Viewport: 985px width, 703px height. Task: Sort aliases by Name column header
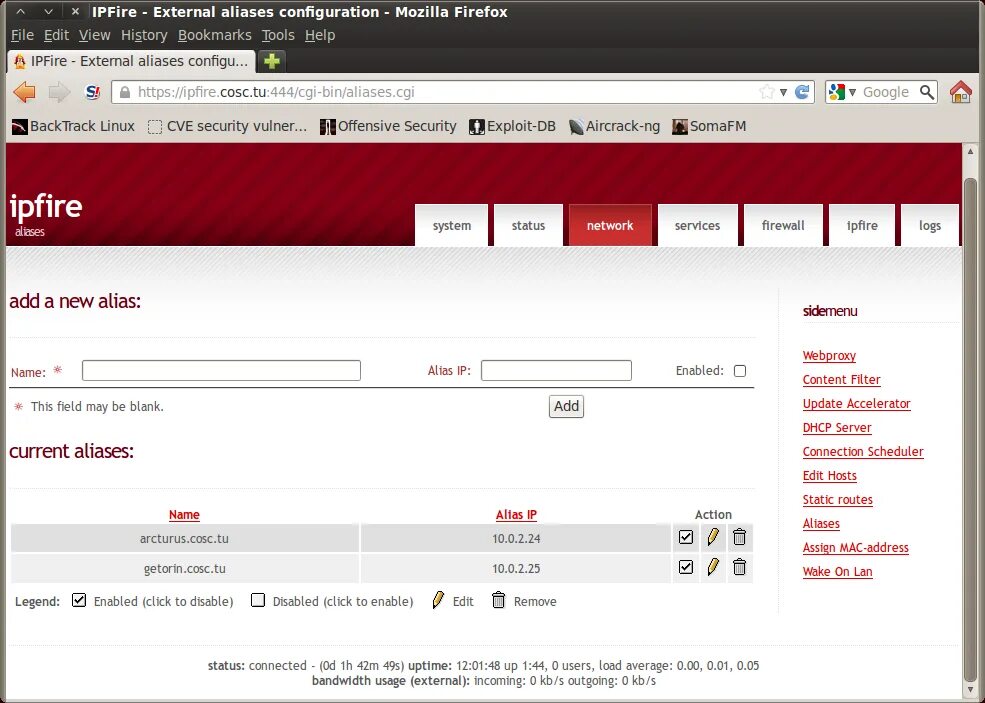coord(184,515)
